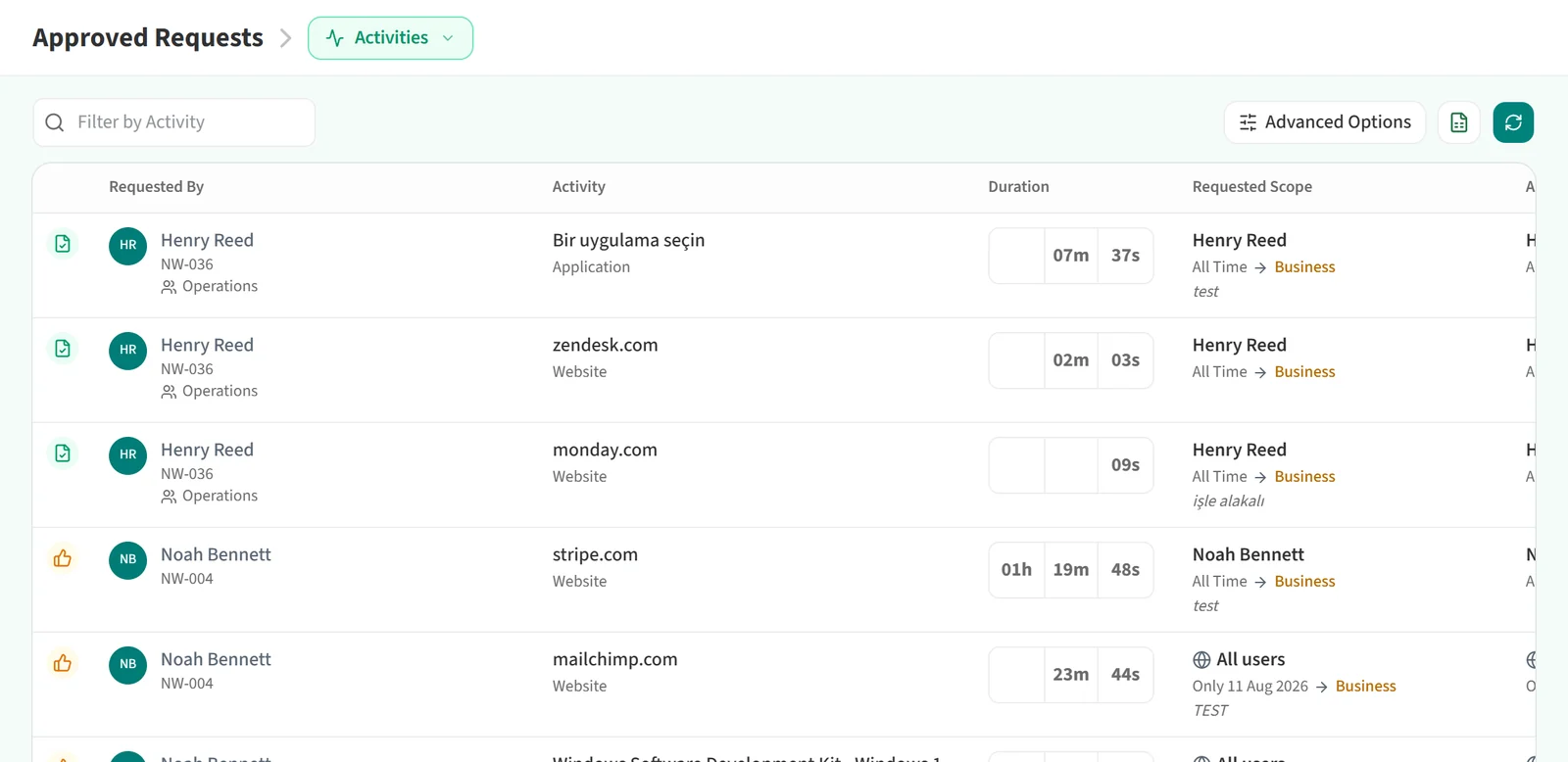Screen dimensions: 1568x762
Task: Click the NB avatar in the mailchimp.com row
Action: pyautogui.click(x=128, y=665)
